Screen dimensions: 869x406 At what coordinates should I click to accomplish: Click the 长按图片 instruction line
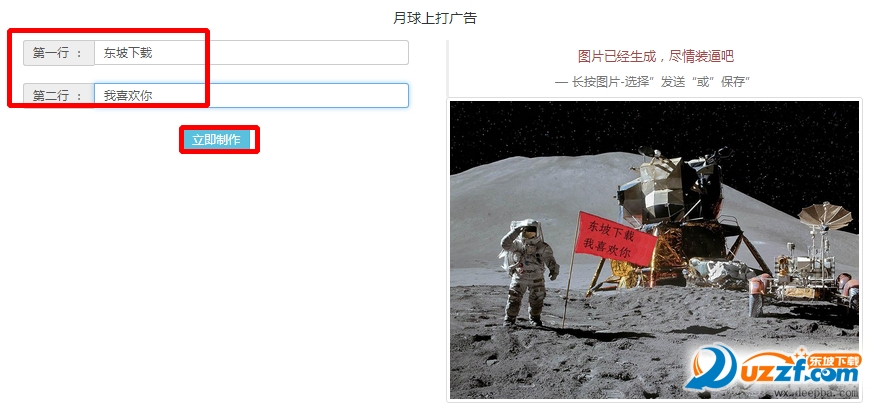(x=653, y=82)
